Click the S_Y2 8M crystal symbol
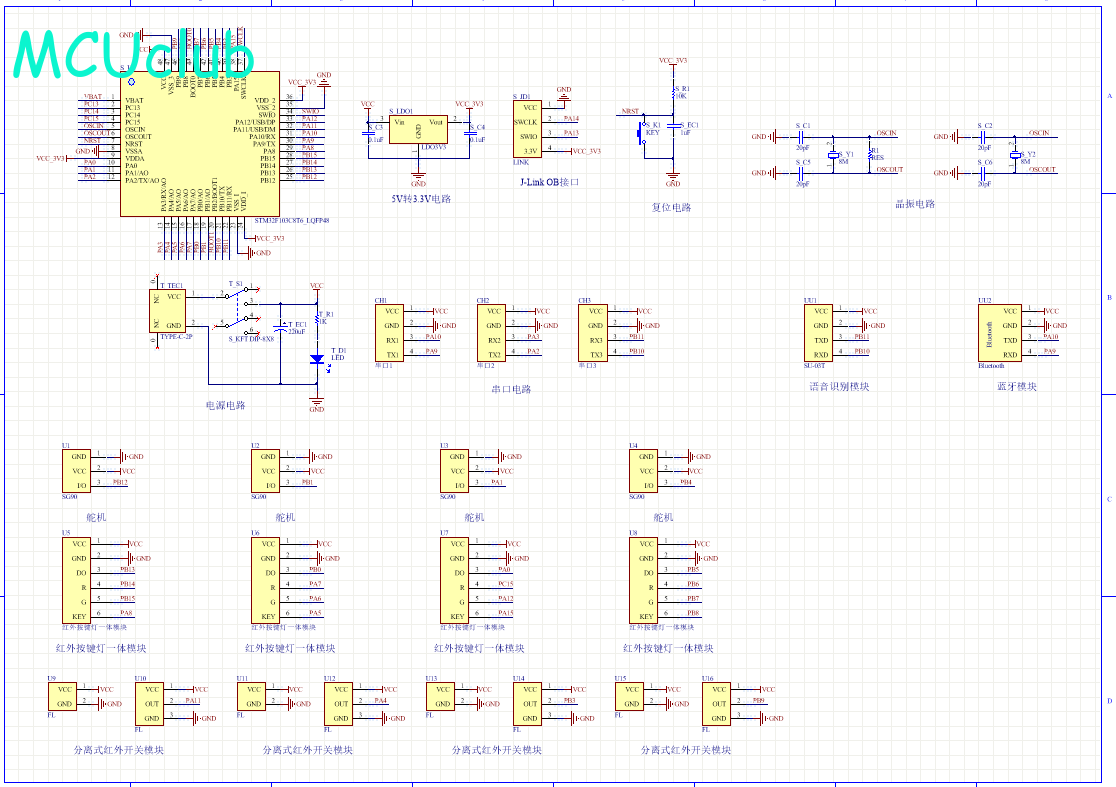This screenshot has height=787, width=1116. (1014, 156)
